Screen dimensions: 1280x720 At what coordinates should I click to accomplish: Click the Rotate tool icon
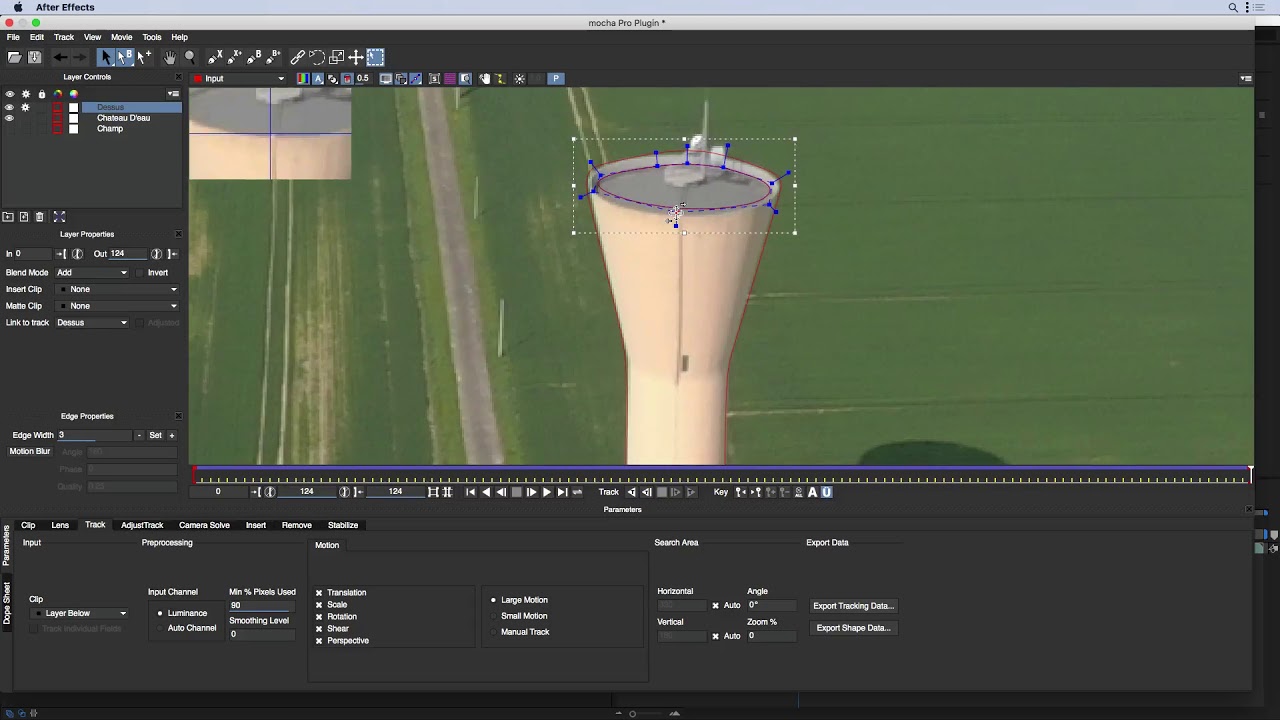[317, 58]
